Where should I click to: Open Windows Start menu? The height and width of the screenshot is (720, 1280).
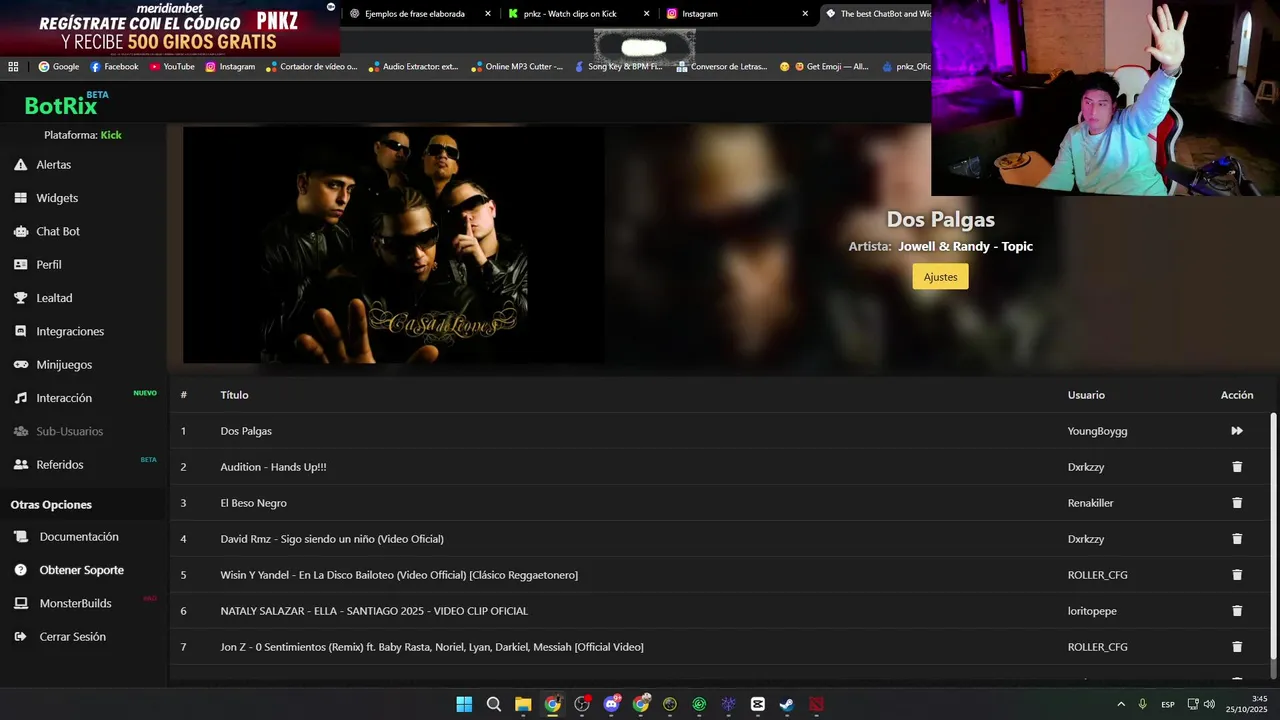tap(464, 704)
